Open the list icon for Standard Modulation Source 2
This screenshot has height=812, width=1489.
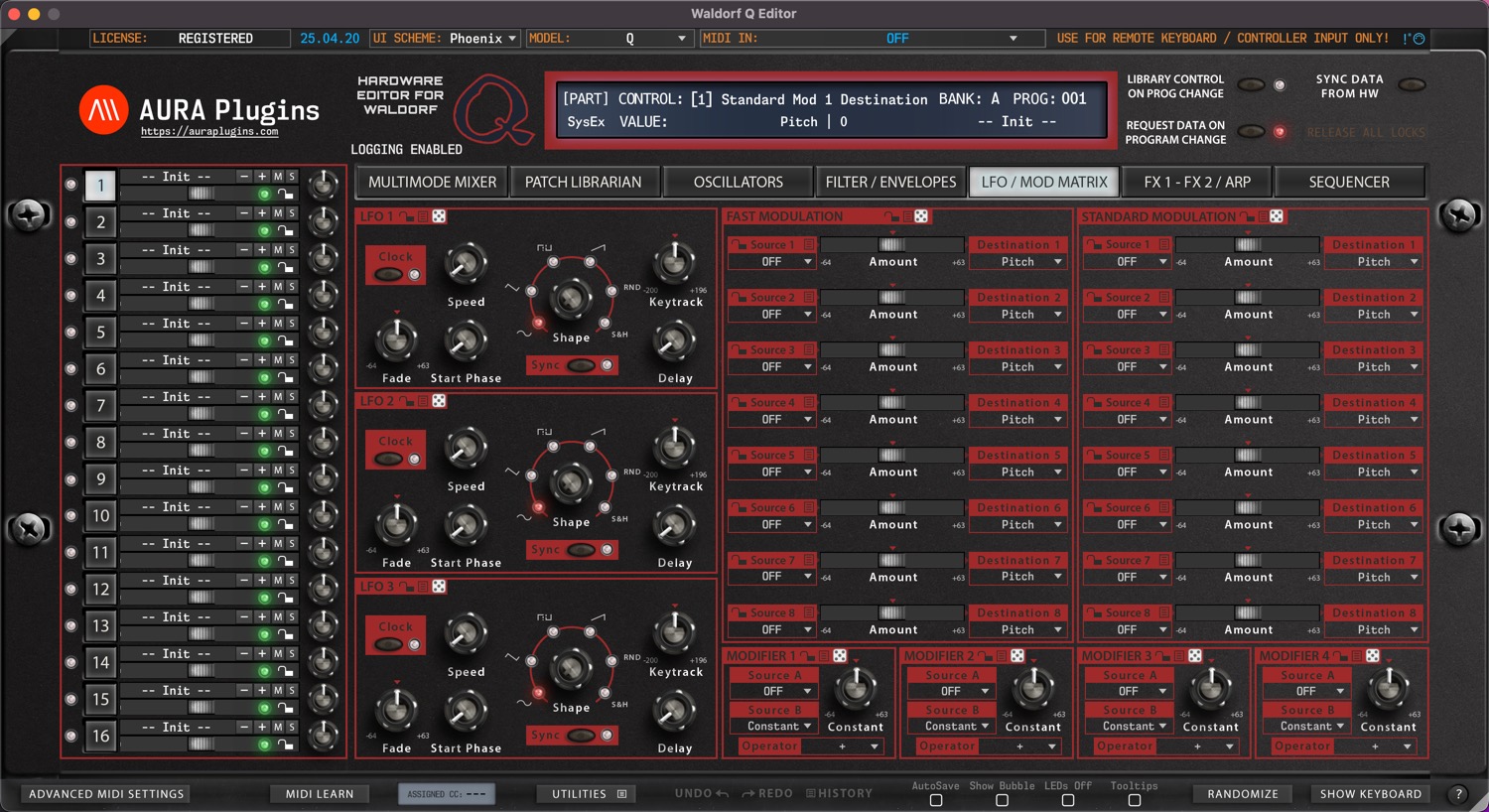pos(1164,298)
